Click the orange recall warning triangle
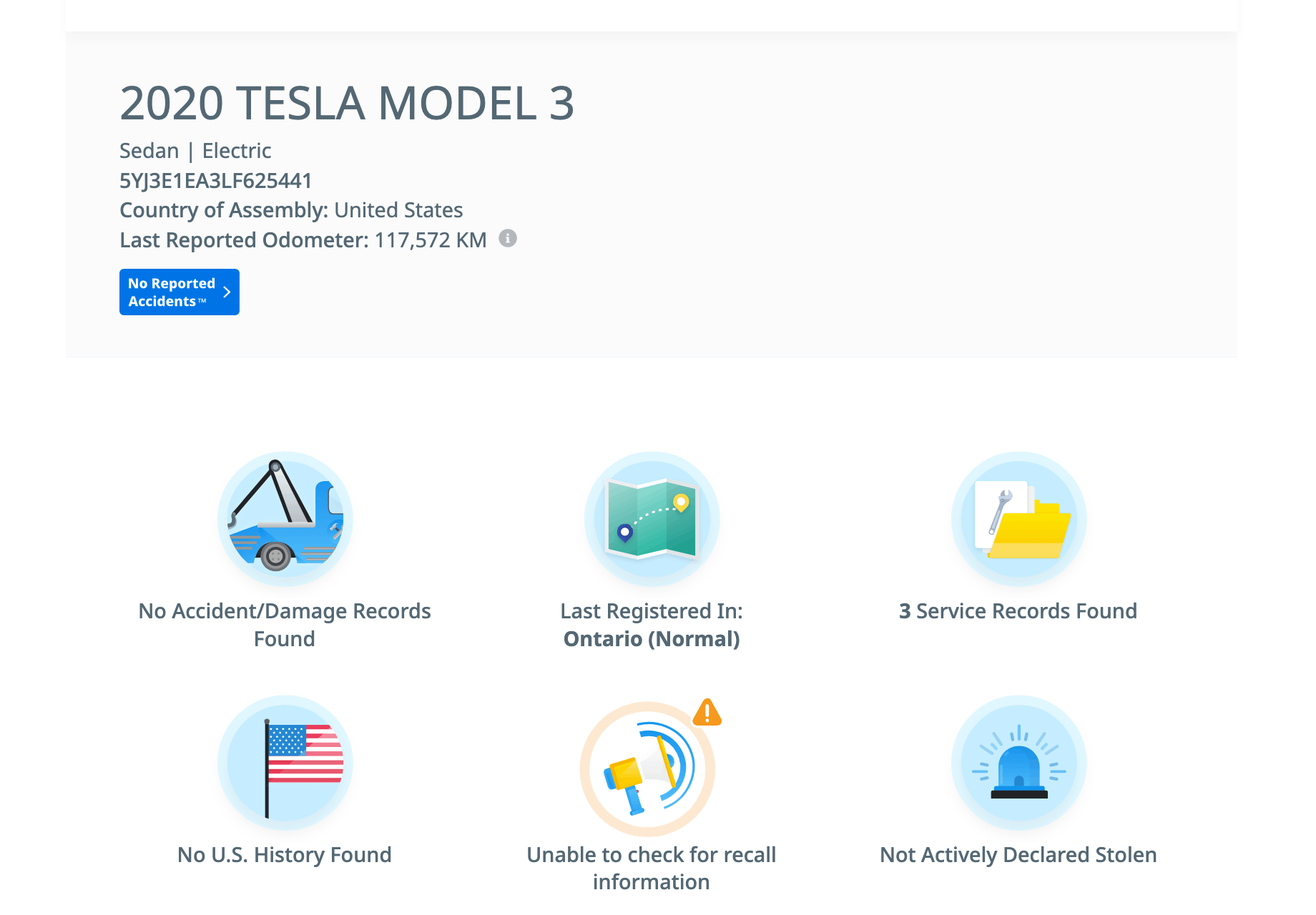 [707, 713]
